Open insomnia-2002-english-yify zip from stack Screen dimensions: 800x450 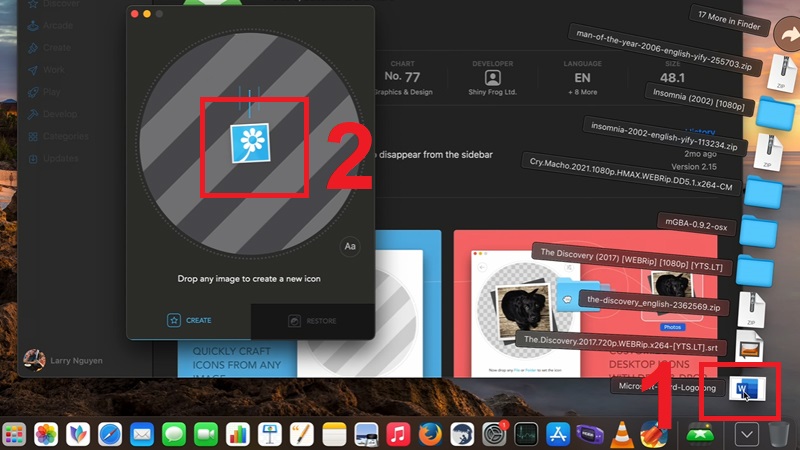click(x=664, y=136)
